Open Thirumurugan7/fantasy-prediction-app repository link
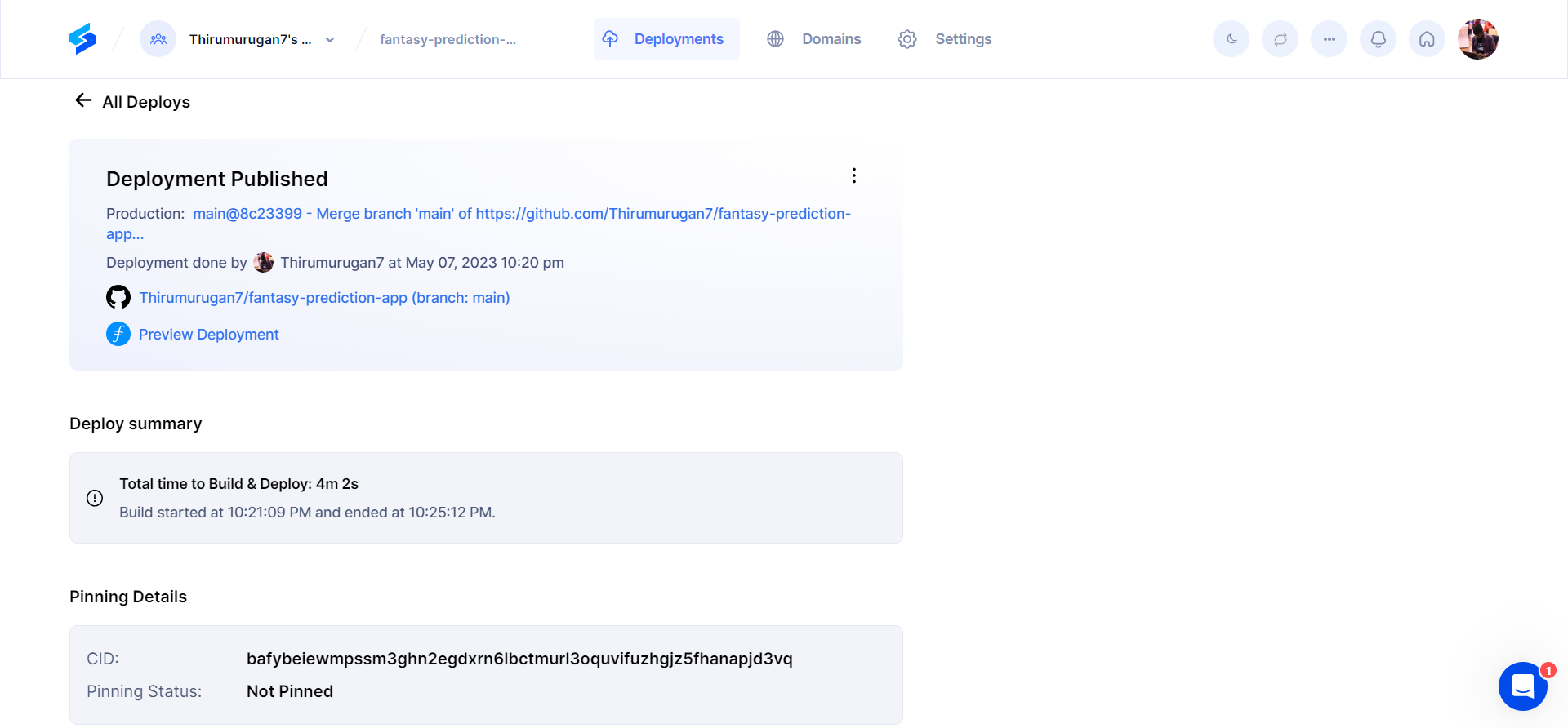Image resolution: width=1568 pixels, height=728 pixels. point(324,298)
